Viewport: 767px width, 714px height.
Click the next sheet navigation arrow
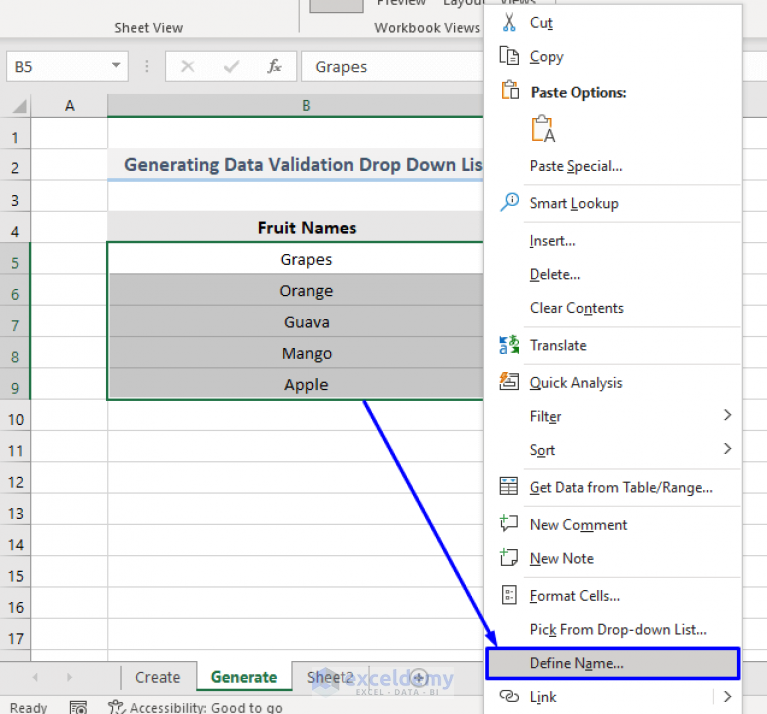pyautogui.click(x=69, y=677)
